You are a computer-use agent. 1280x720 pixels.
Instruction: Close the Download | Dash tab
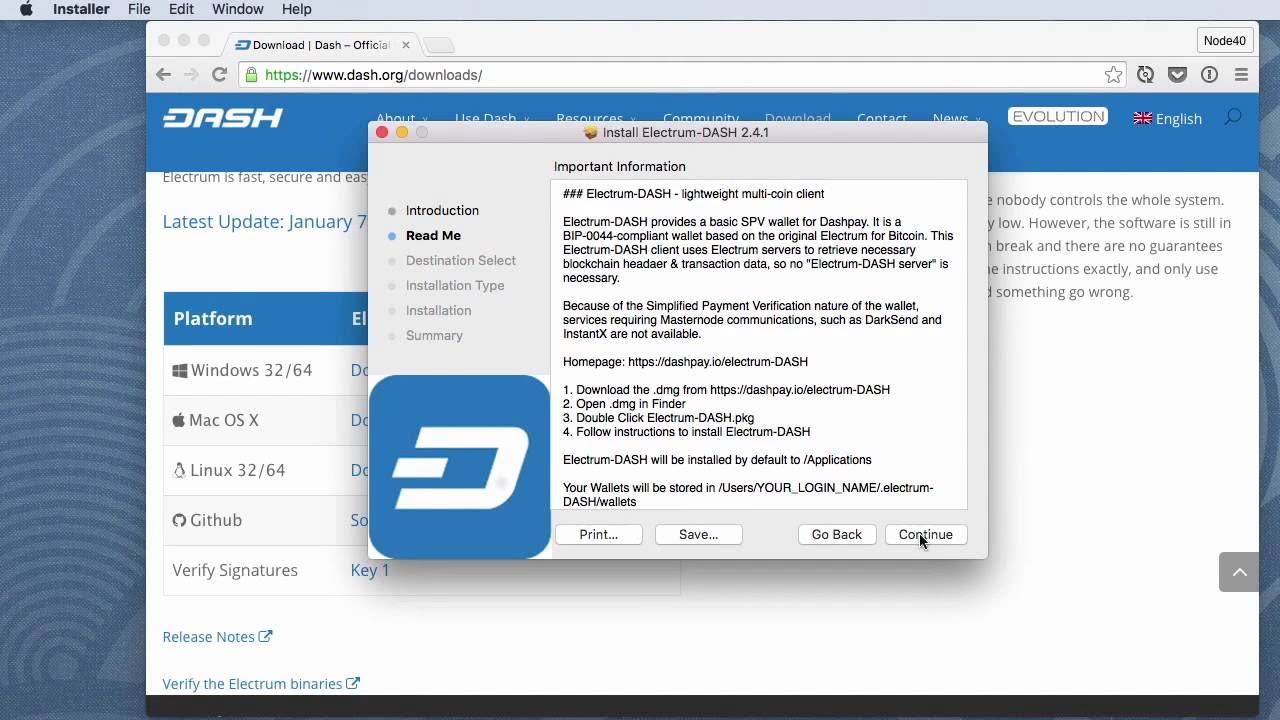[x=406, y=45]
